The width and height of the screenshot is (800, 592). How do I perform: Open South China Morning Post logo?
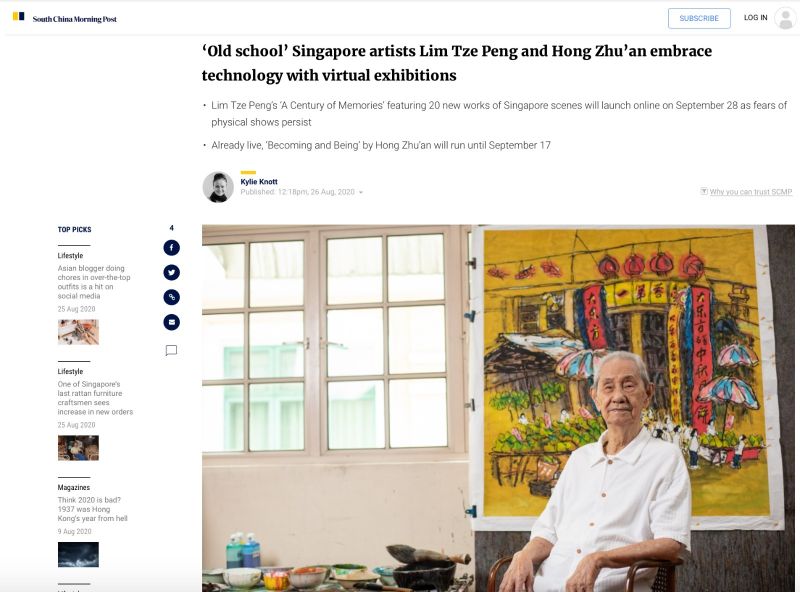coord(65,18)
